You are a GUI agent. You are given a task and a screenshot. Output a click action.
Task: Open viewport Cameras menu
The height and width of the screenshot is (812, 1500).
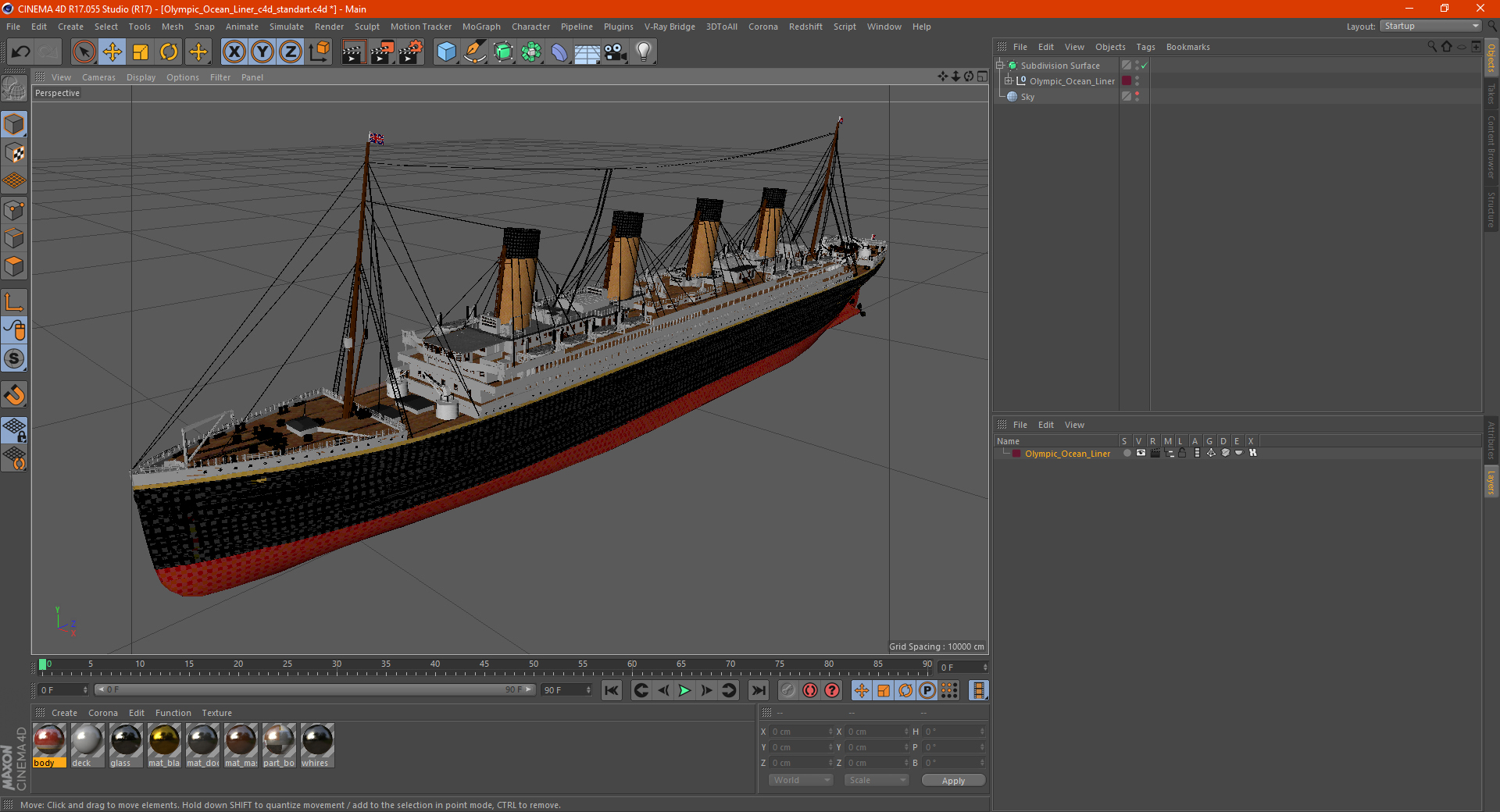tap(98, 77)
